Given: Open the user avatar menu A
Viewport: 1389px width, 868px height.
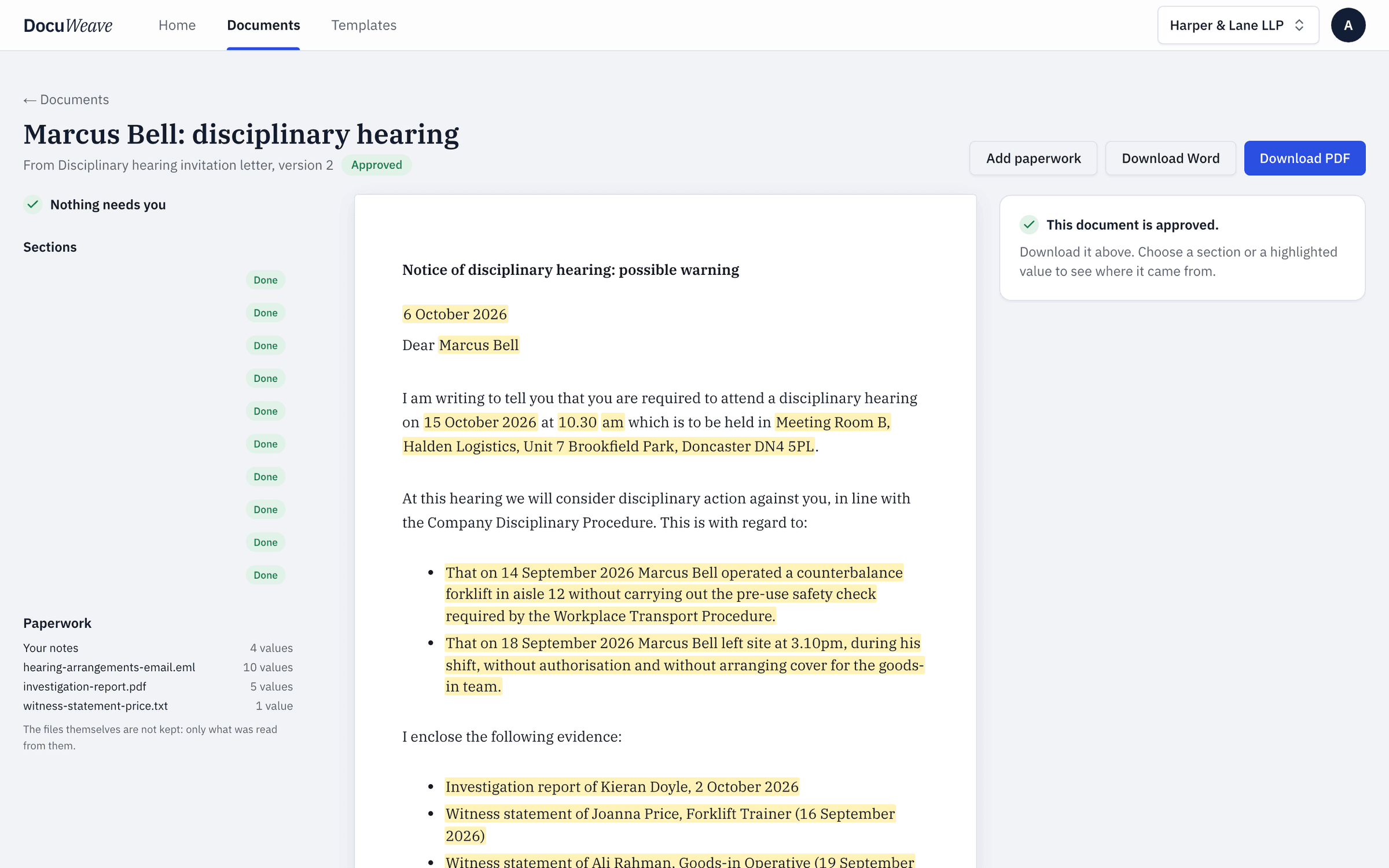Looking at the screenshot, I should coord(1348,25).
